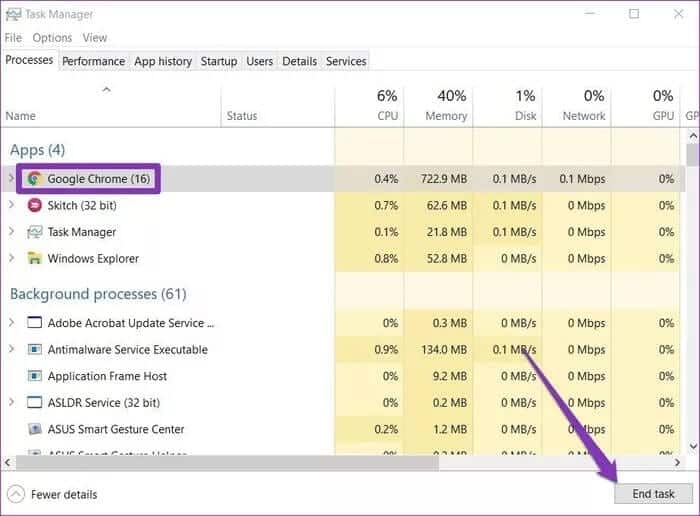The width and height of the screenshot is (700, 516).
Task: Click the Adobe Acrobat Update Service icon
Action: click(34, 322)
